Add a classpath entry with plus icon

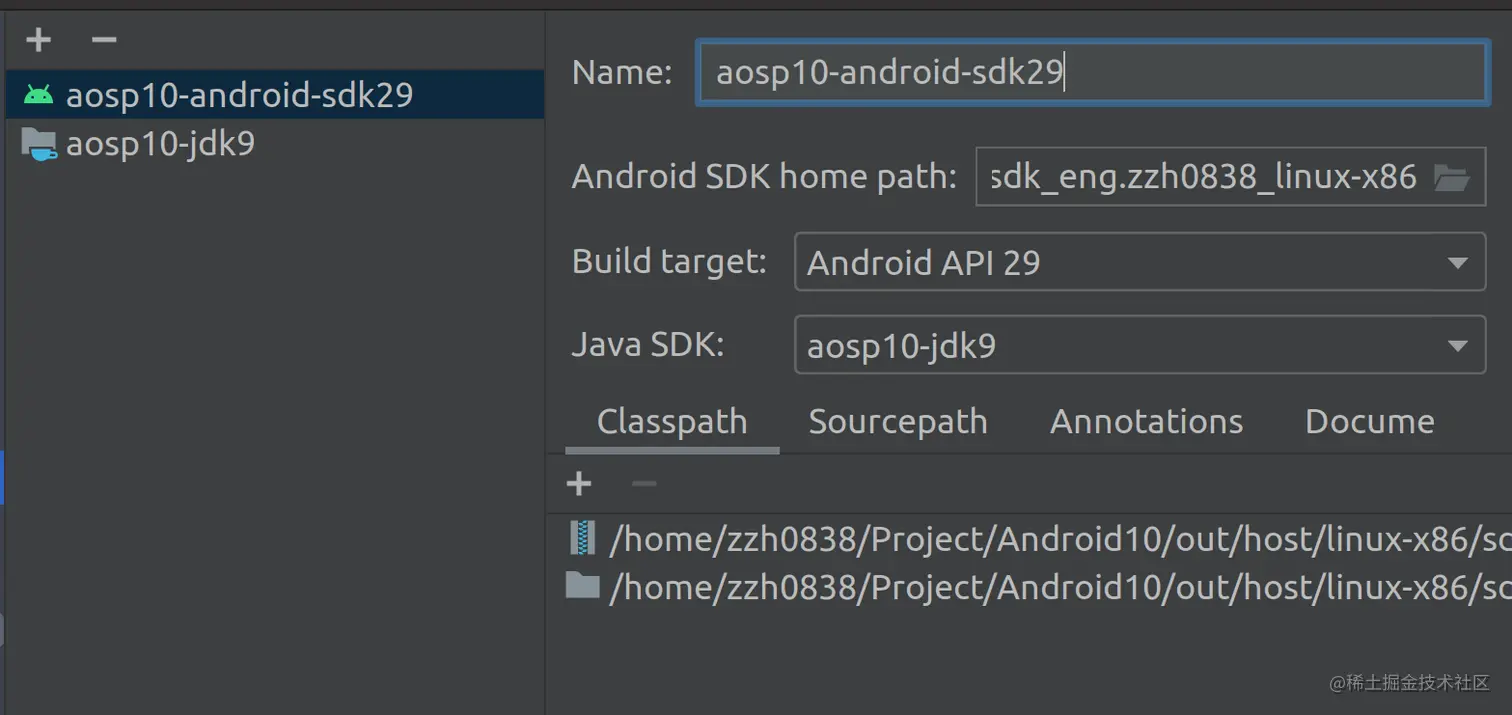point(579,485)
